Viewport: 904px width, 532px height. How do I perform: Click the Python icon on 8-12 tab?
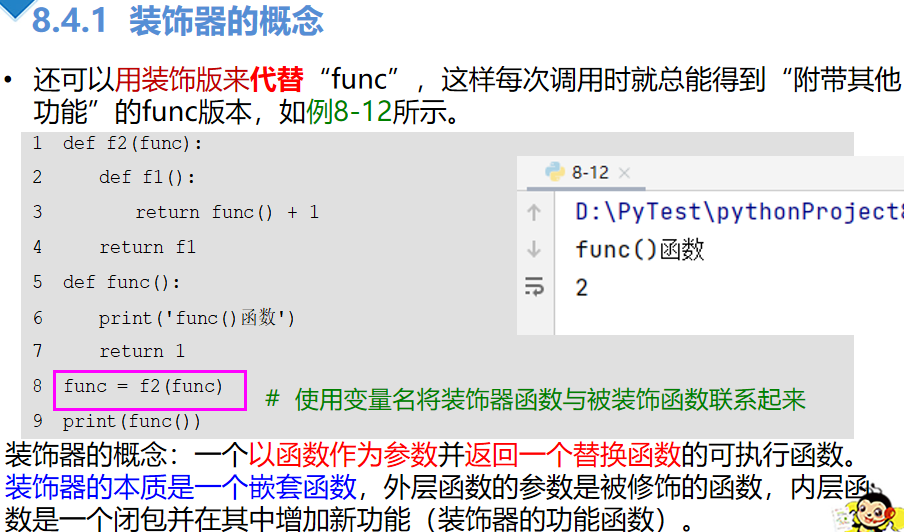555,172
